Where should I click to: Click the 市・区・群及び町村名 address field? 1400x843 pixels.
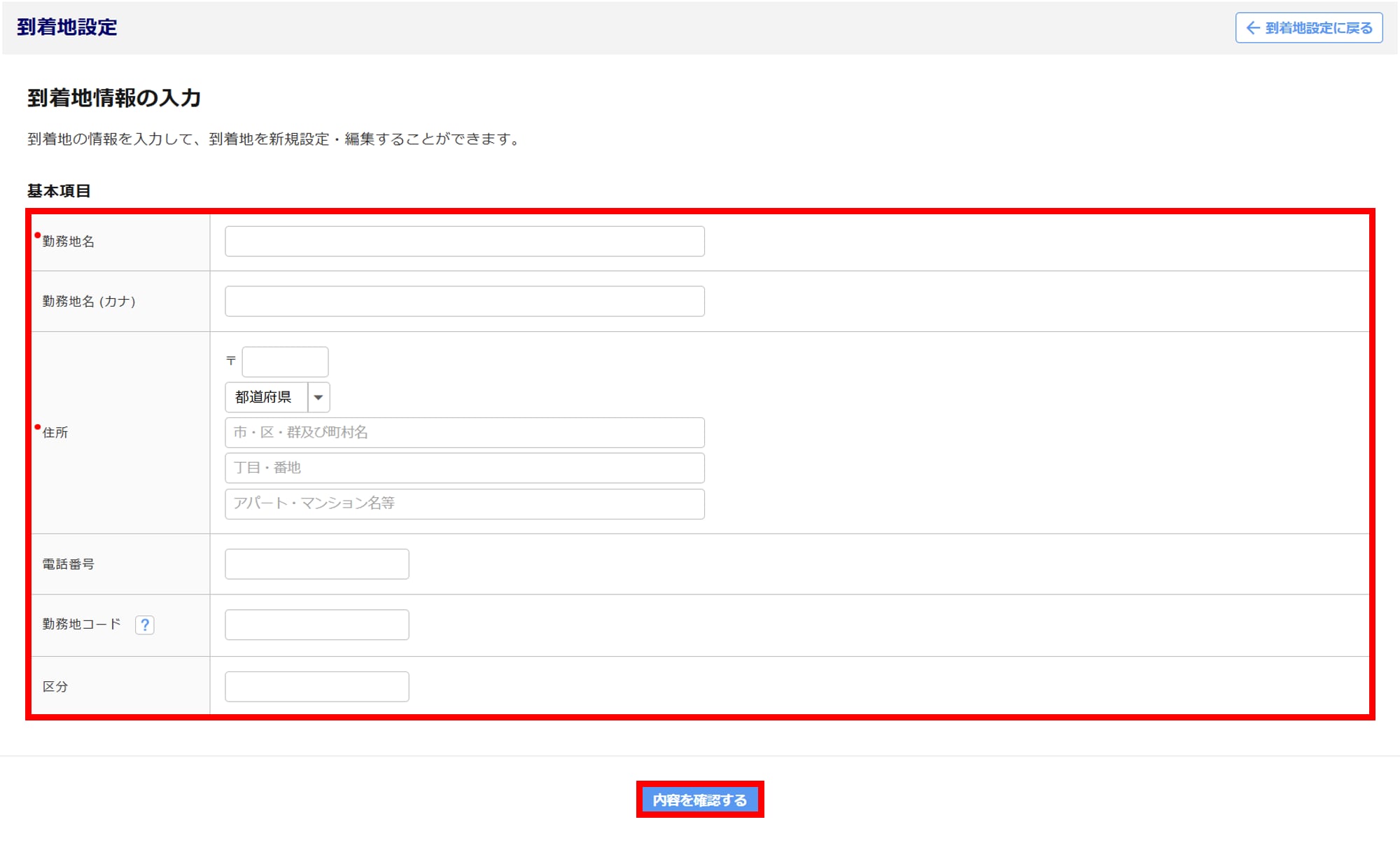(x=464, y=433)
